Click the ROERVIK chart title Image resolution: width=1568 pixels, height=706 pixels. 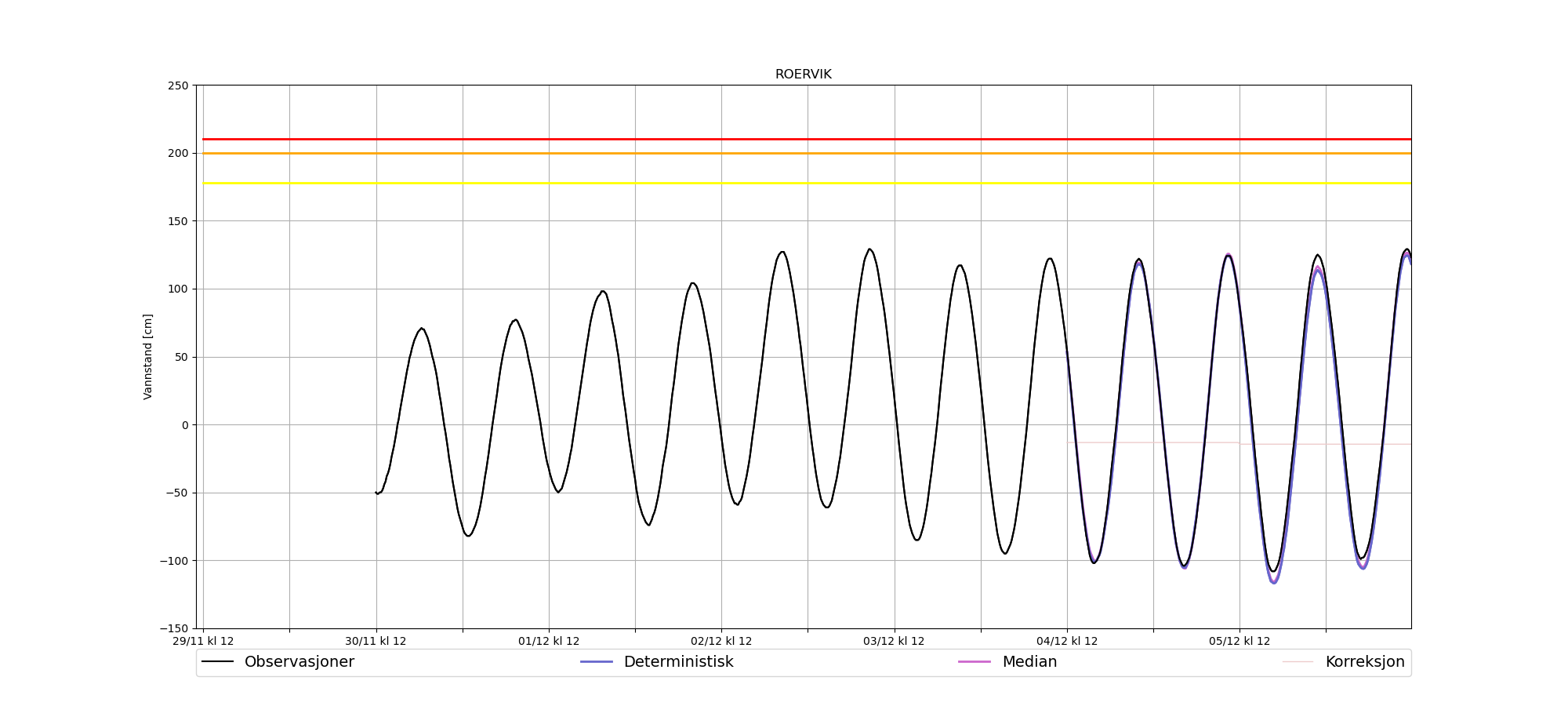coord(803,75)
